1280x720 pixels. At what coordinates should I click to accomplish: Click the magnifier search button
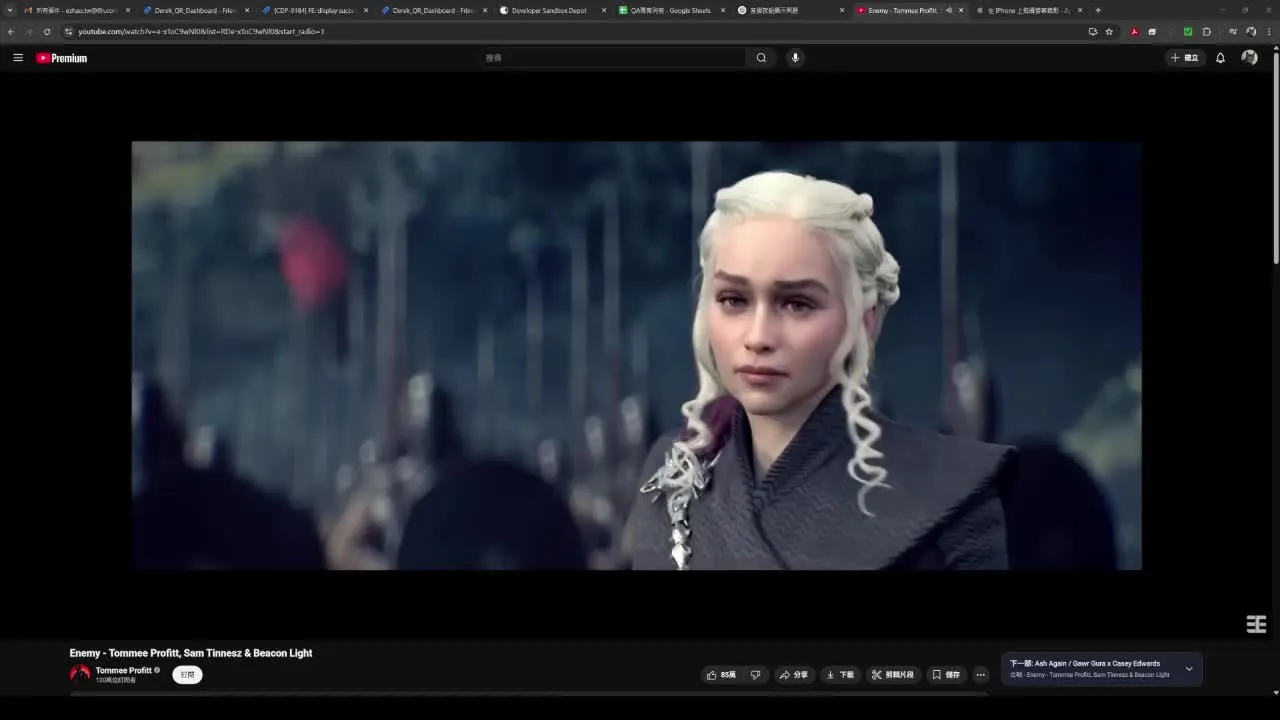(761, 58)
